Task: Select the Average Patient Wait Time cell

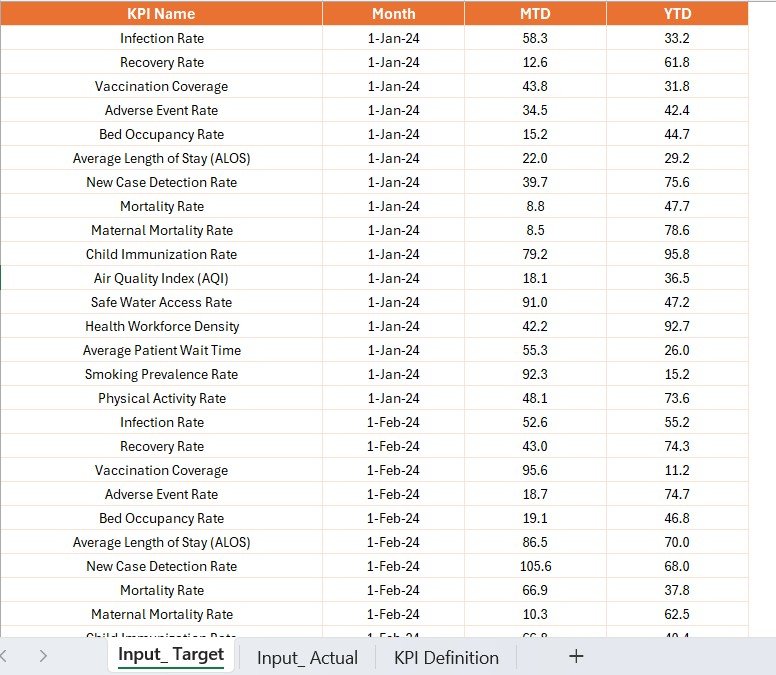Action: click(161, 350)
